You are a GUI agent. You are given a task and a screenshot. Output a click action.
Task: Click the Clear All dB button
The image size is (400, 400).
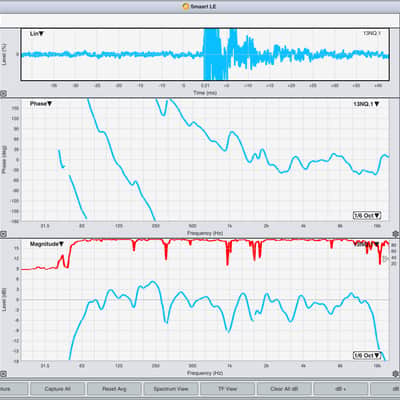(x=284, y=389)
